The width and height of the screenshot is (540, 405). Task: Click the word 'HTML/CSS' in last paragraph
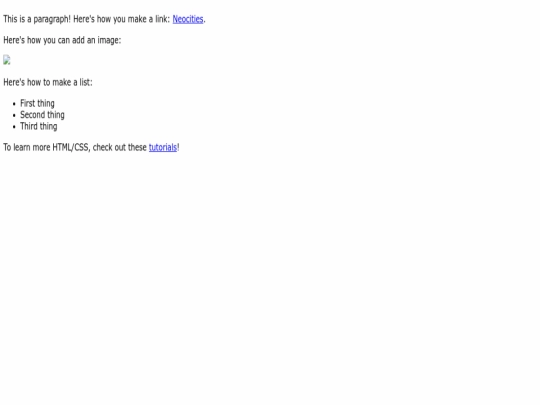coord(71,147)
